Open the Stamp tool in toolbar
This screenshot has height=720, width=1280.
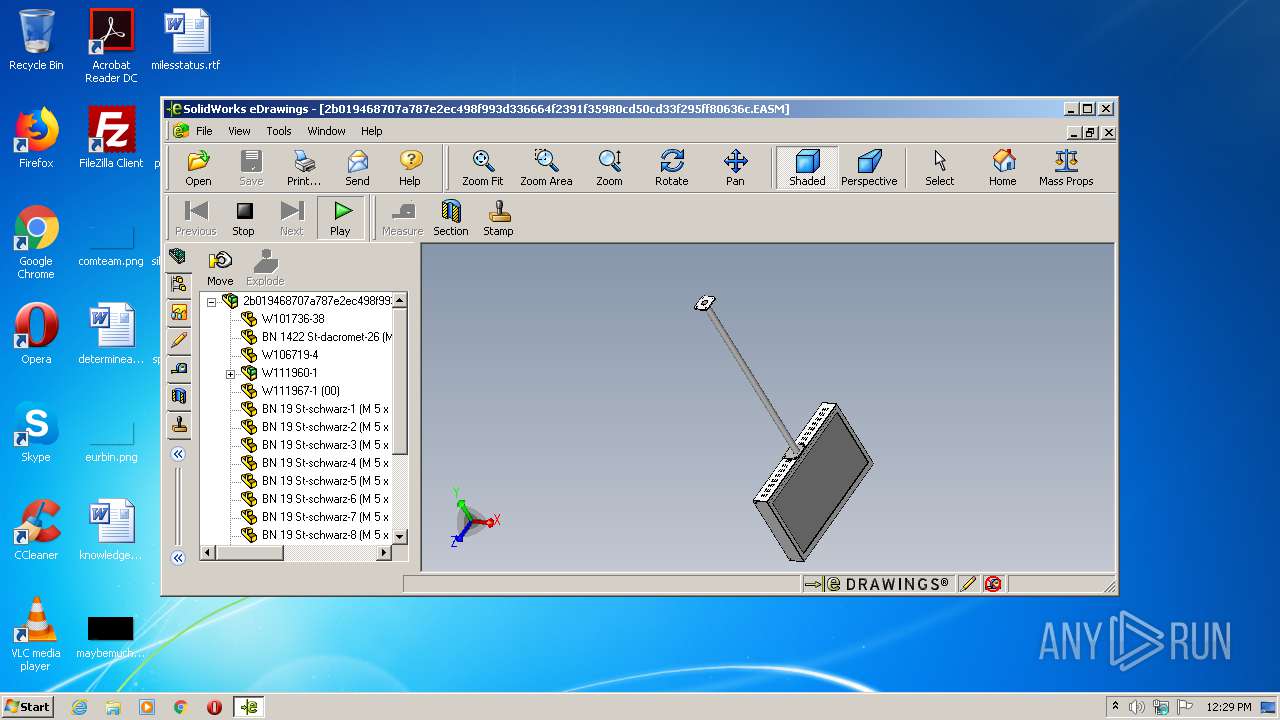pyautogui.click(x=498, y=218)
